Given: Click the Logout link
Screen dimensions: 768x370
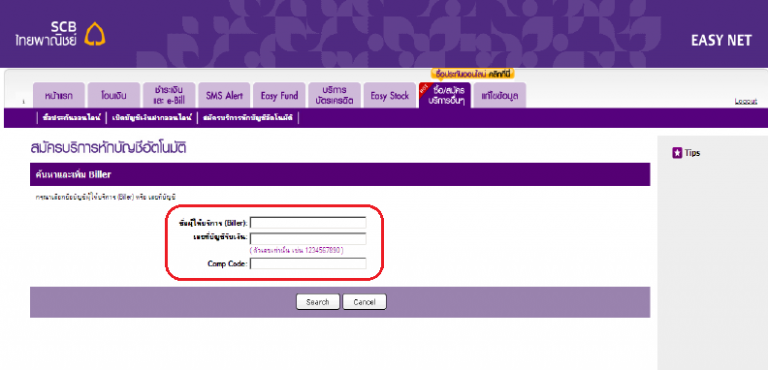Looking at the screenshot, I should 745,101.
